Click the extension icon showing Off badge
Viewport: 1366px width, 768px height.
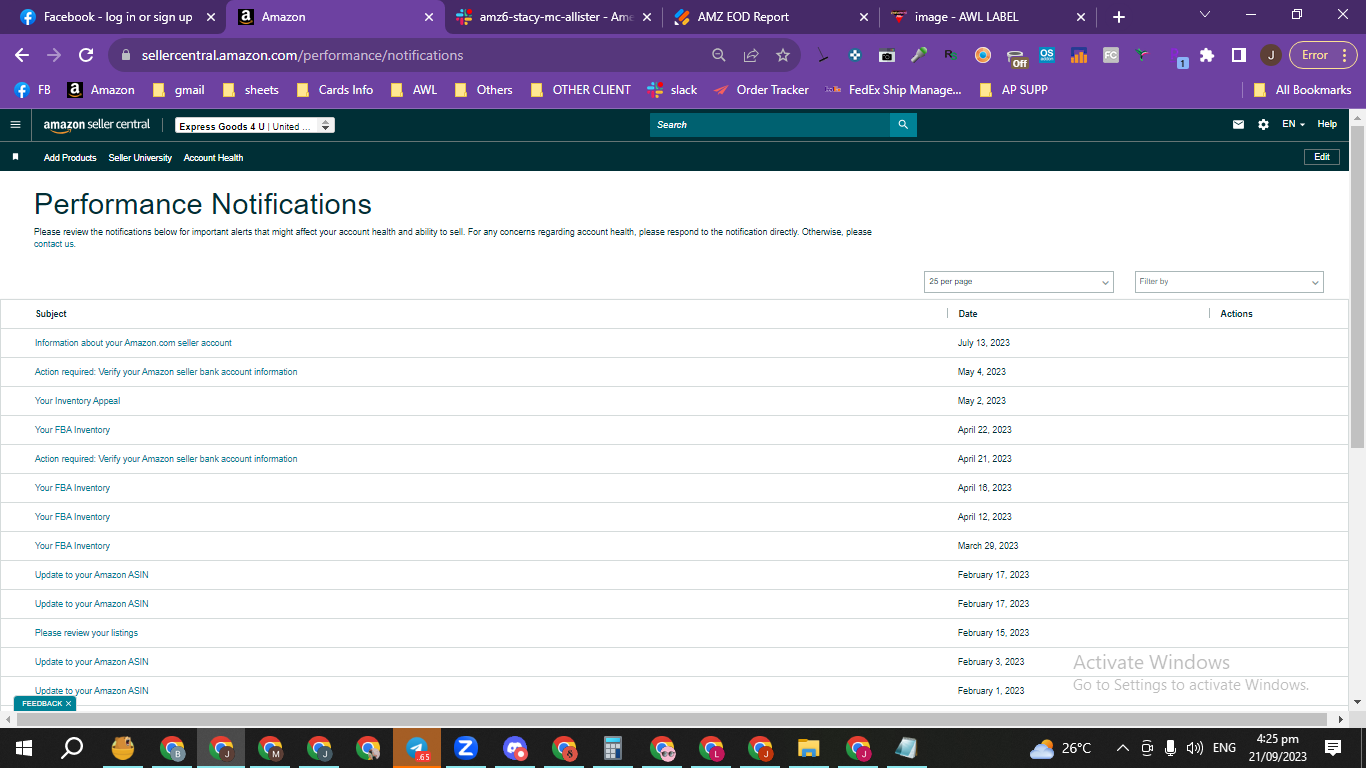[x=1016, y=57]
